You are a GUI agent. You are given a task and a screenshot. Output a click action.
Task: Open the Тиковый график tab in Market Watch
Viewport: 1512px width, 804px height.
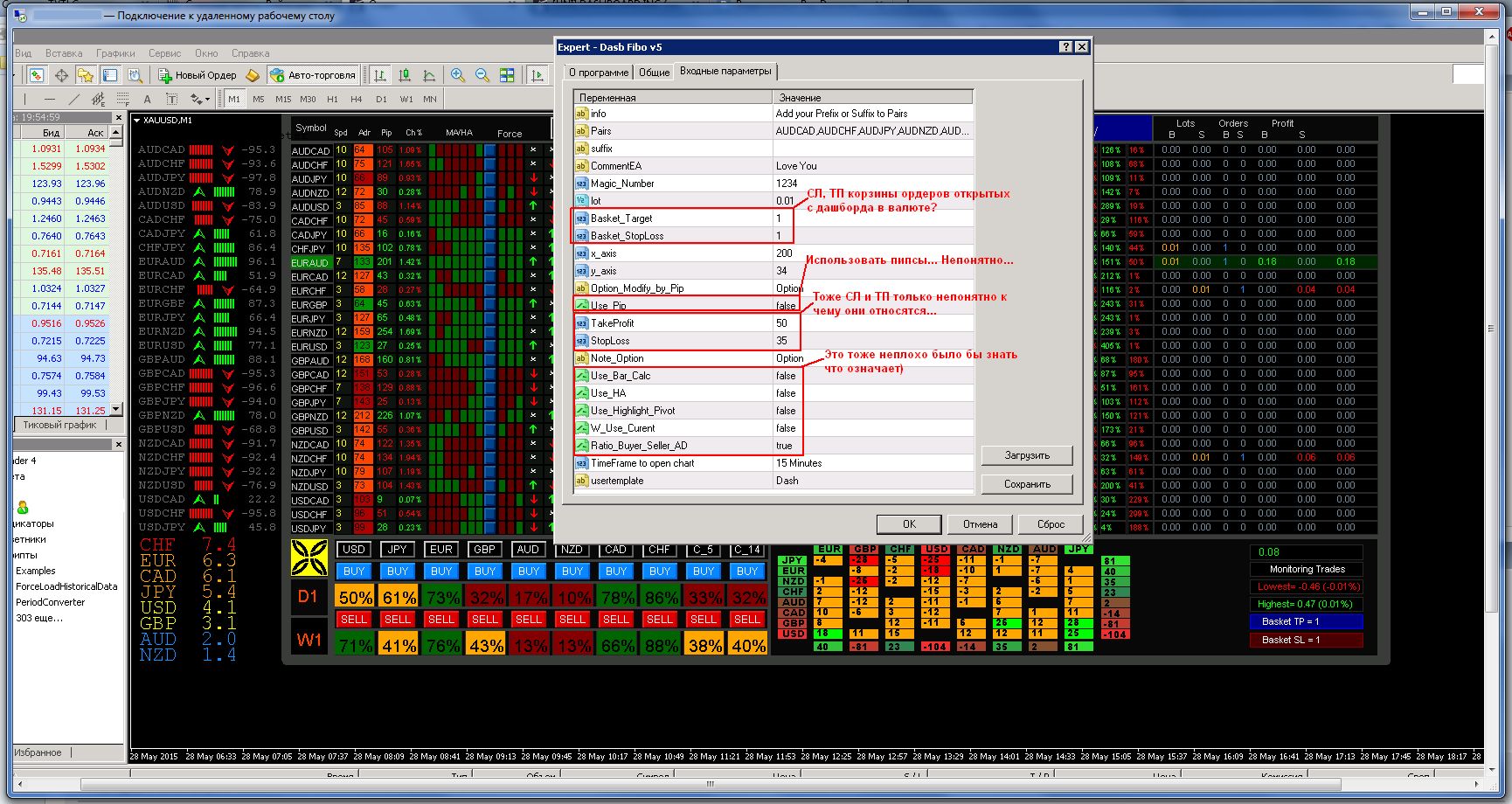60,425
